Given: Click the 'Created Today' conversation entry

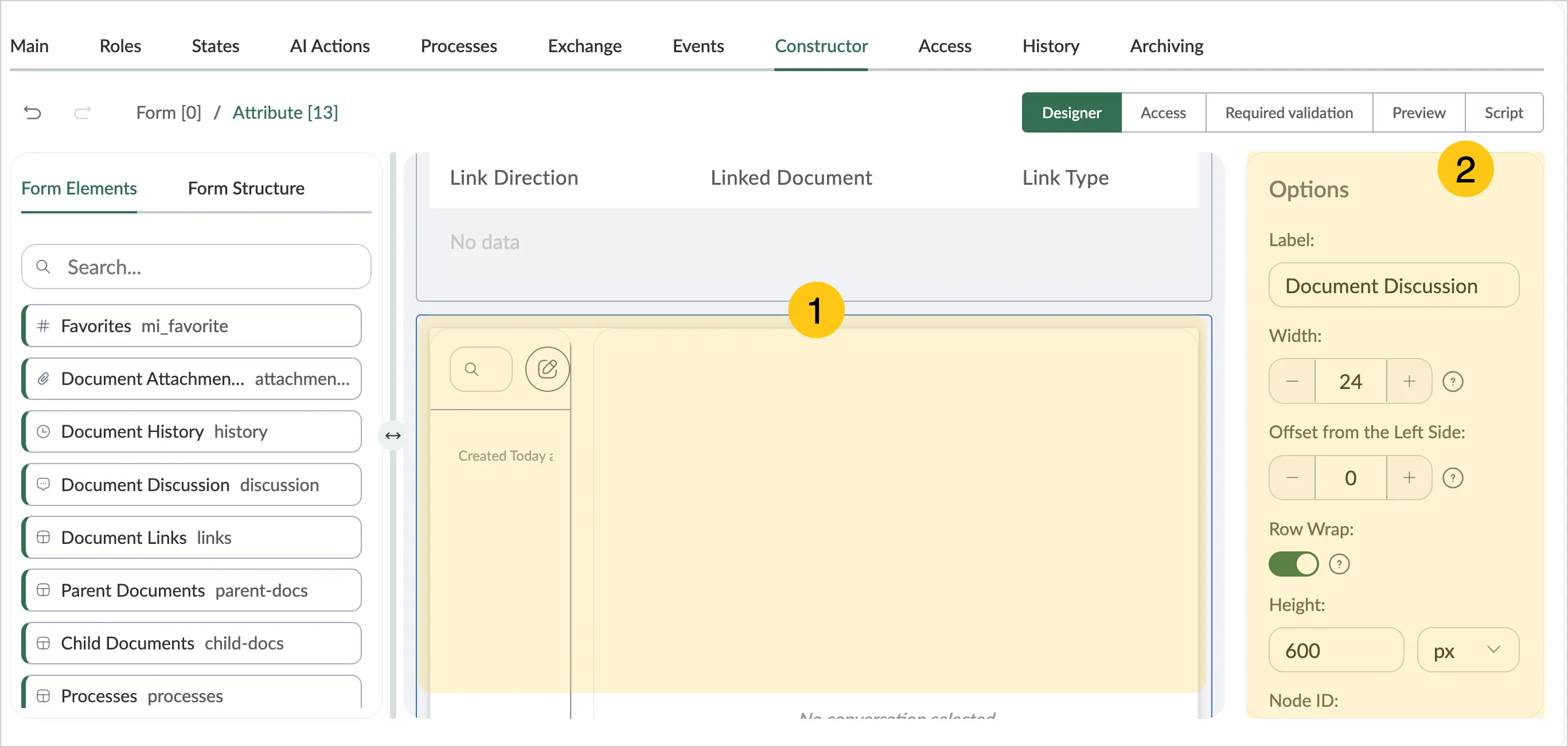Looking at the screenshot, I should (505, 456).
